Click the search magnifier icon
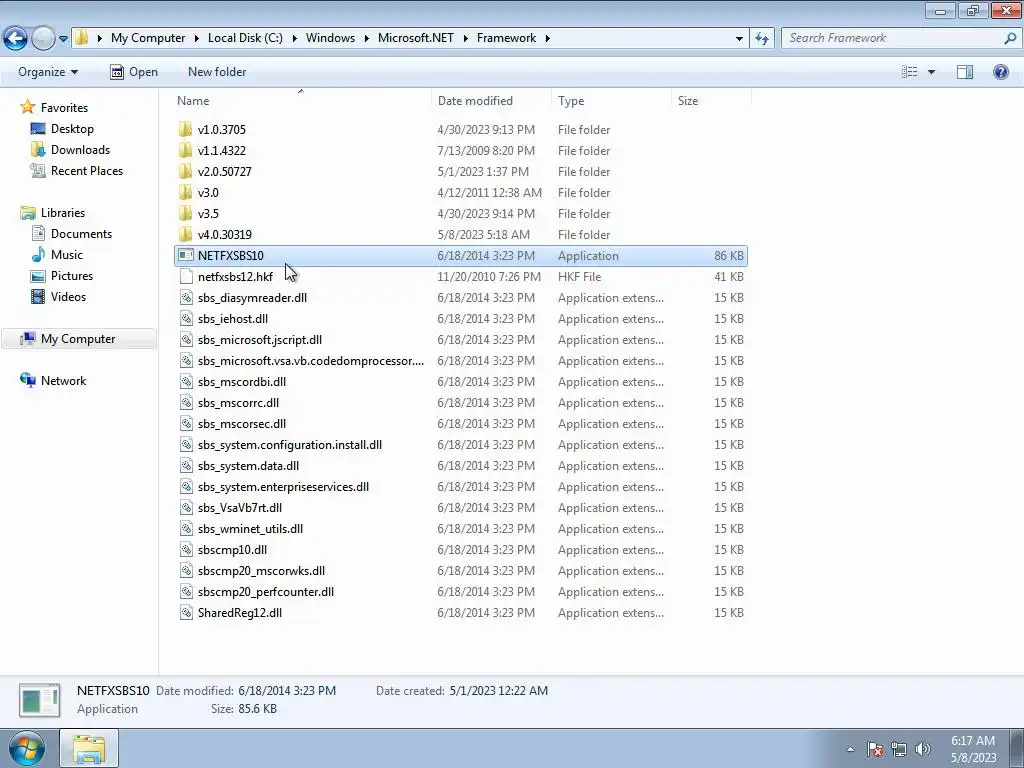The width and height of the screenshot is (1024, 768). (1010, 39)
